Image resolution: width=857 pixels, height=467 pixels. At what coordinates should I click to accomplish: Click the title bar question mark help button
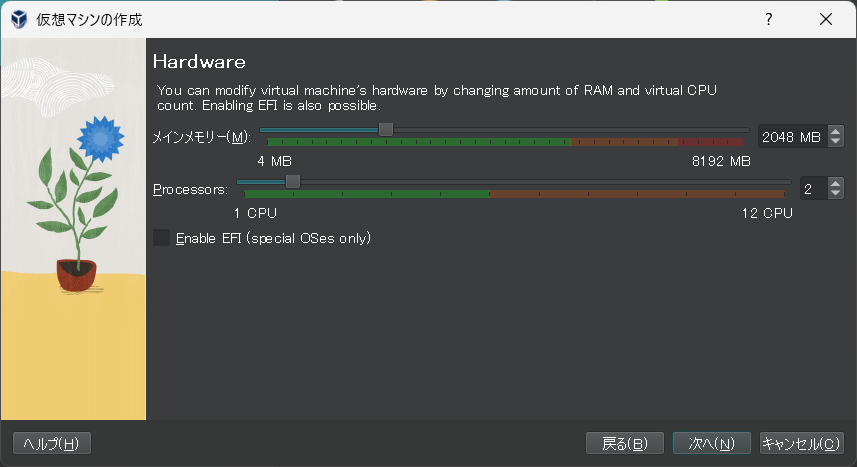pyautogui.click(x=769, y=19)
